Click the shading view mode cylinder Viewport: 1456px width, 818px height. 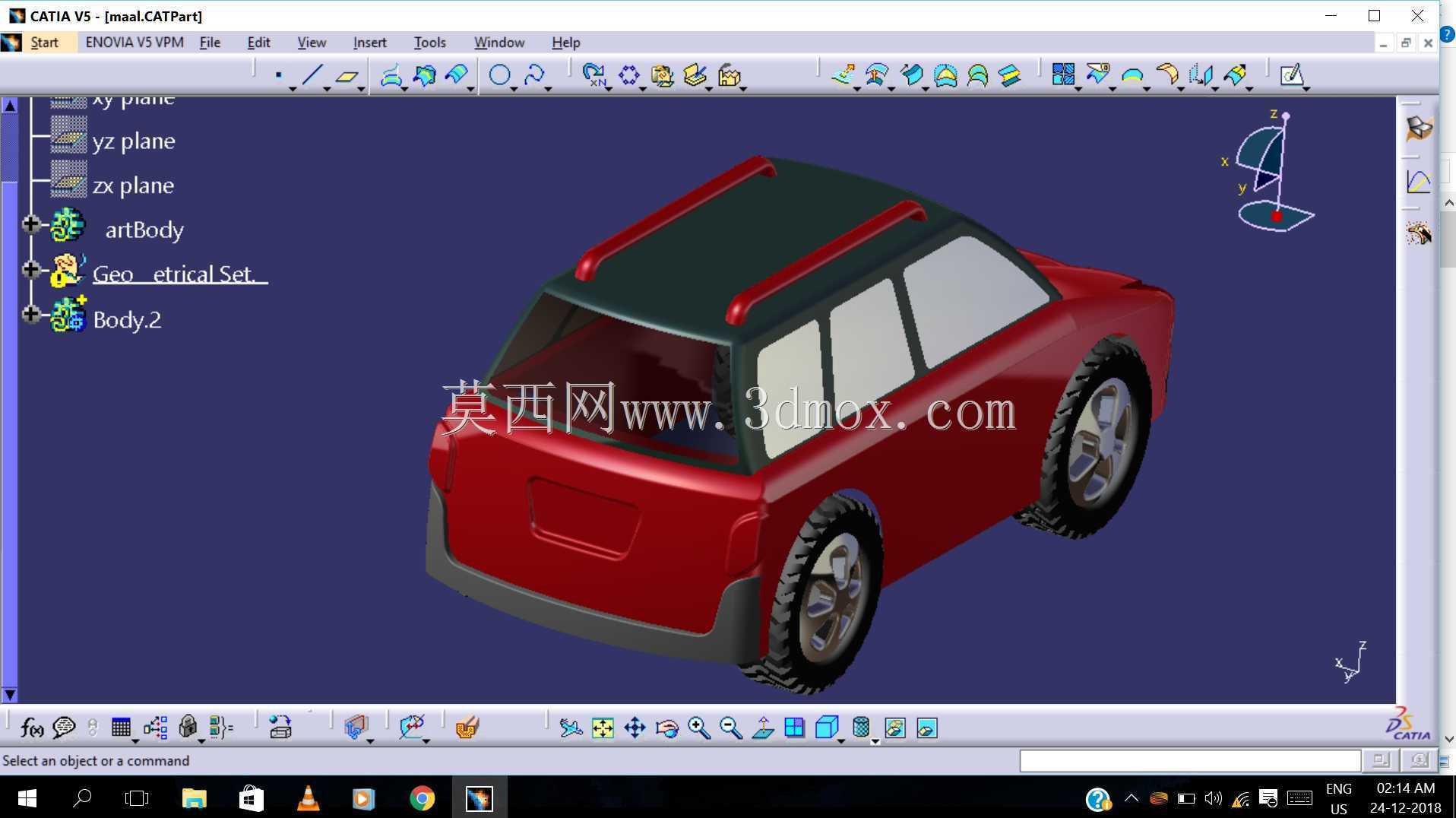861,728
